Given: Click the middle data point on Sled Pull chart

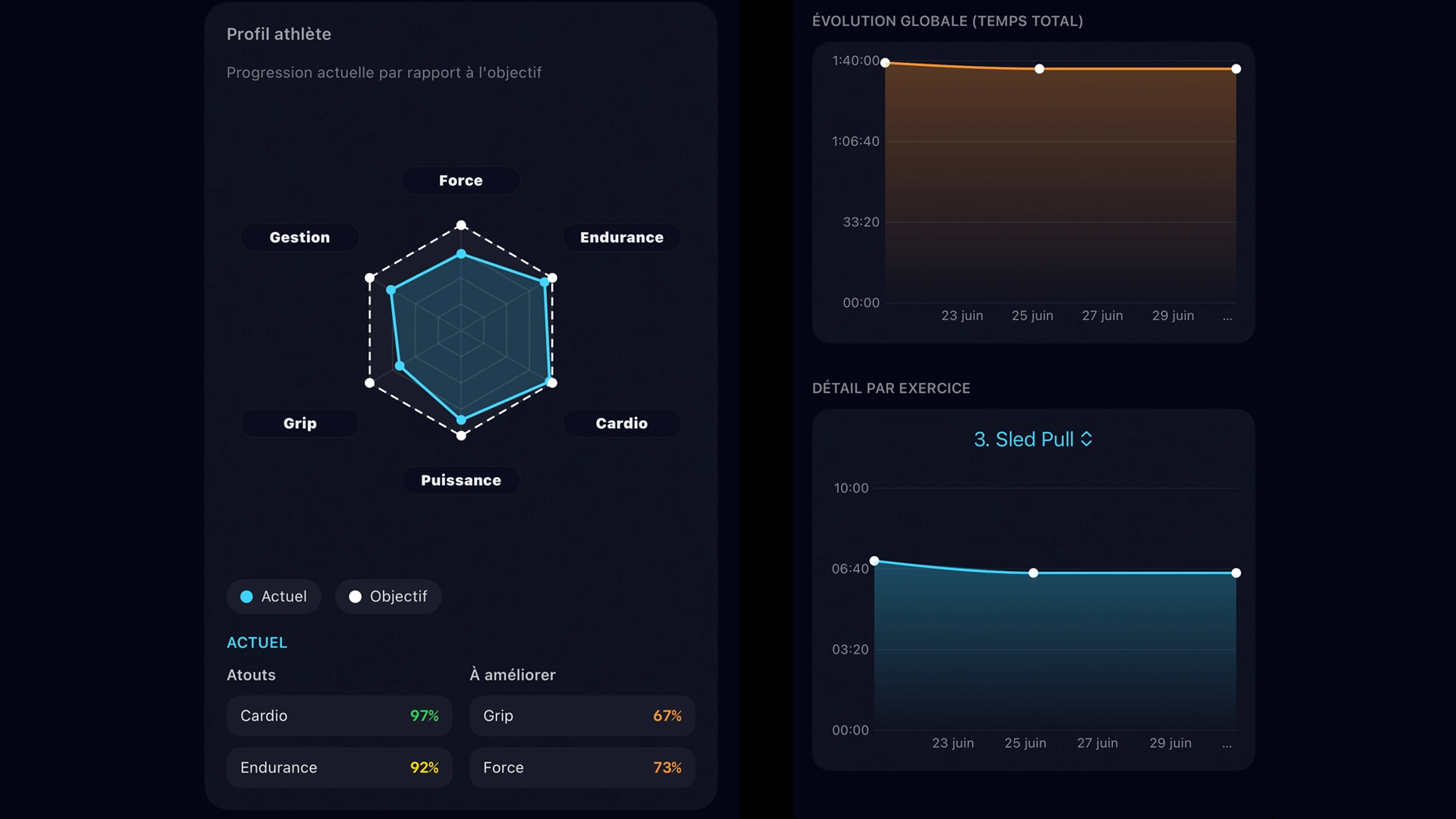Looking at the screenshot, I should 1034,573.
